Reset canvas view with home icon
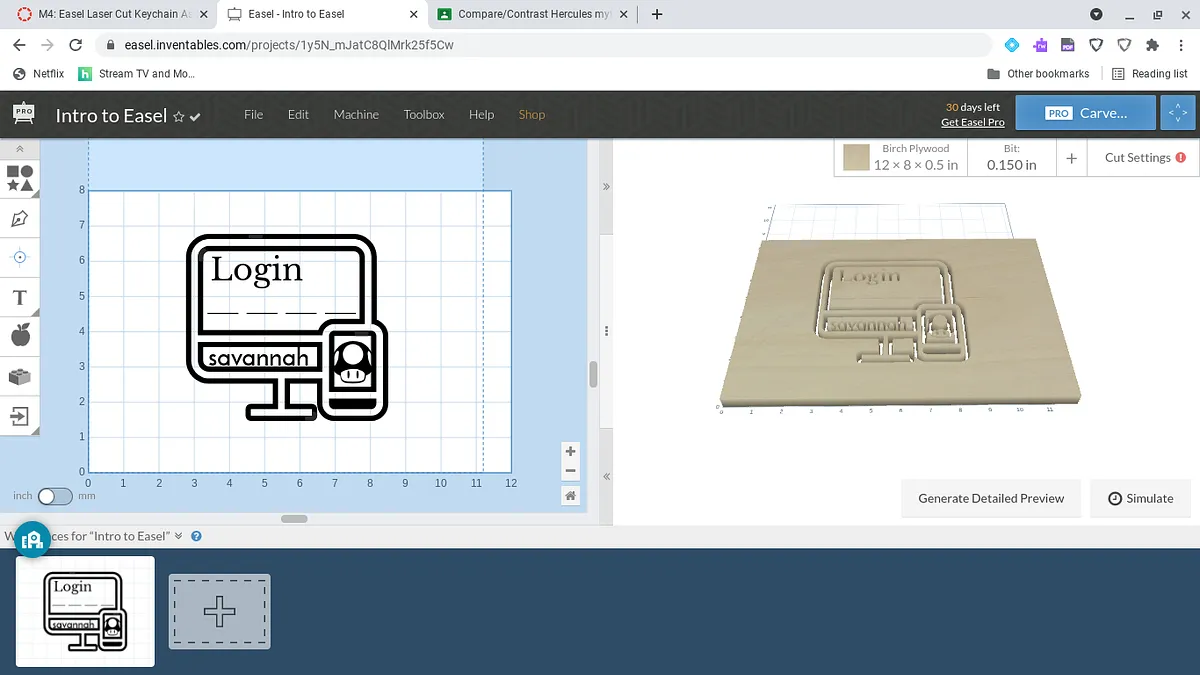Viewport: 1200px width, 675px height. [x=570, y=495]
